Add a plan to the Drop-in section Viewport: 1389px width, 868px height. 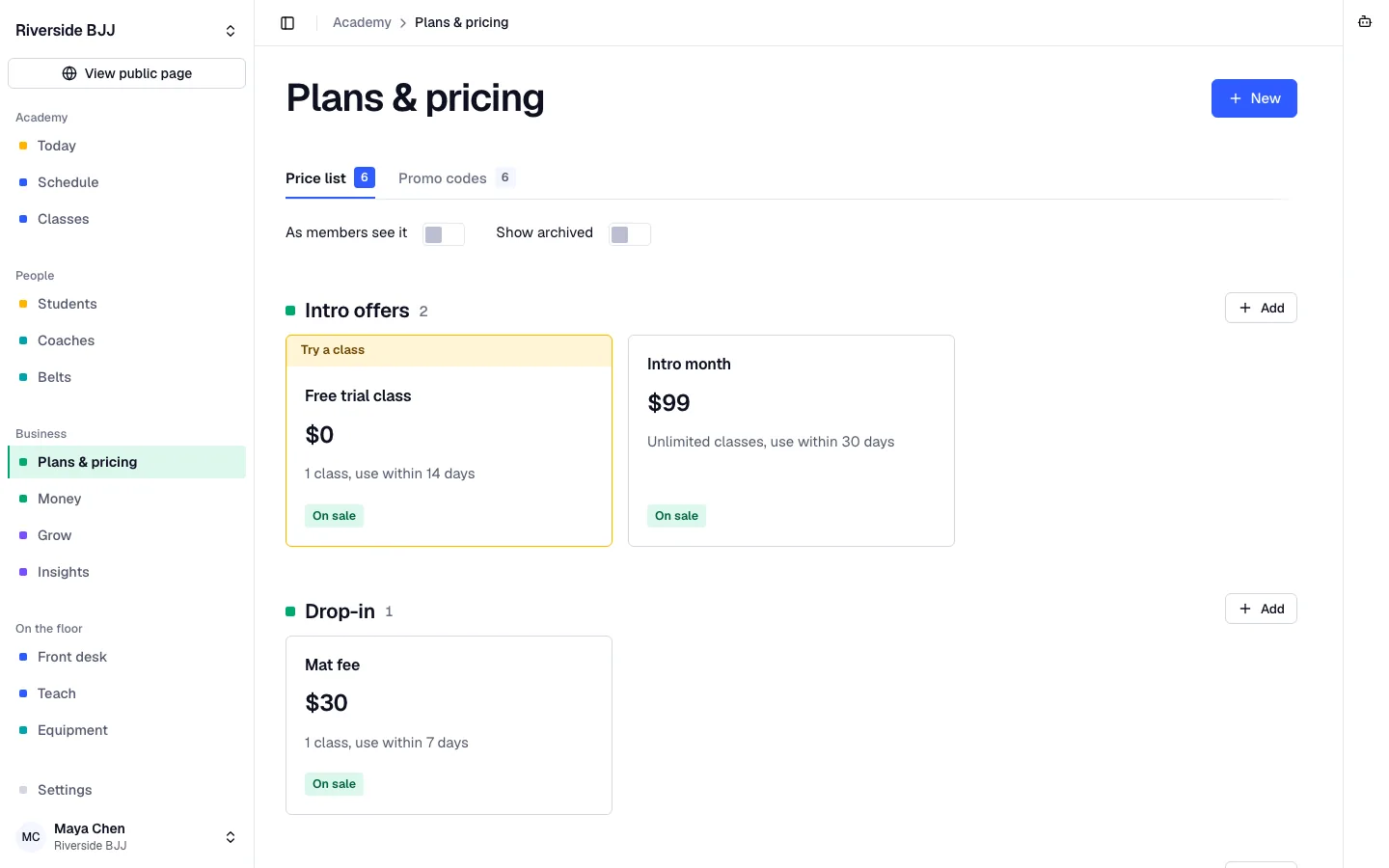coord(1261,609)
